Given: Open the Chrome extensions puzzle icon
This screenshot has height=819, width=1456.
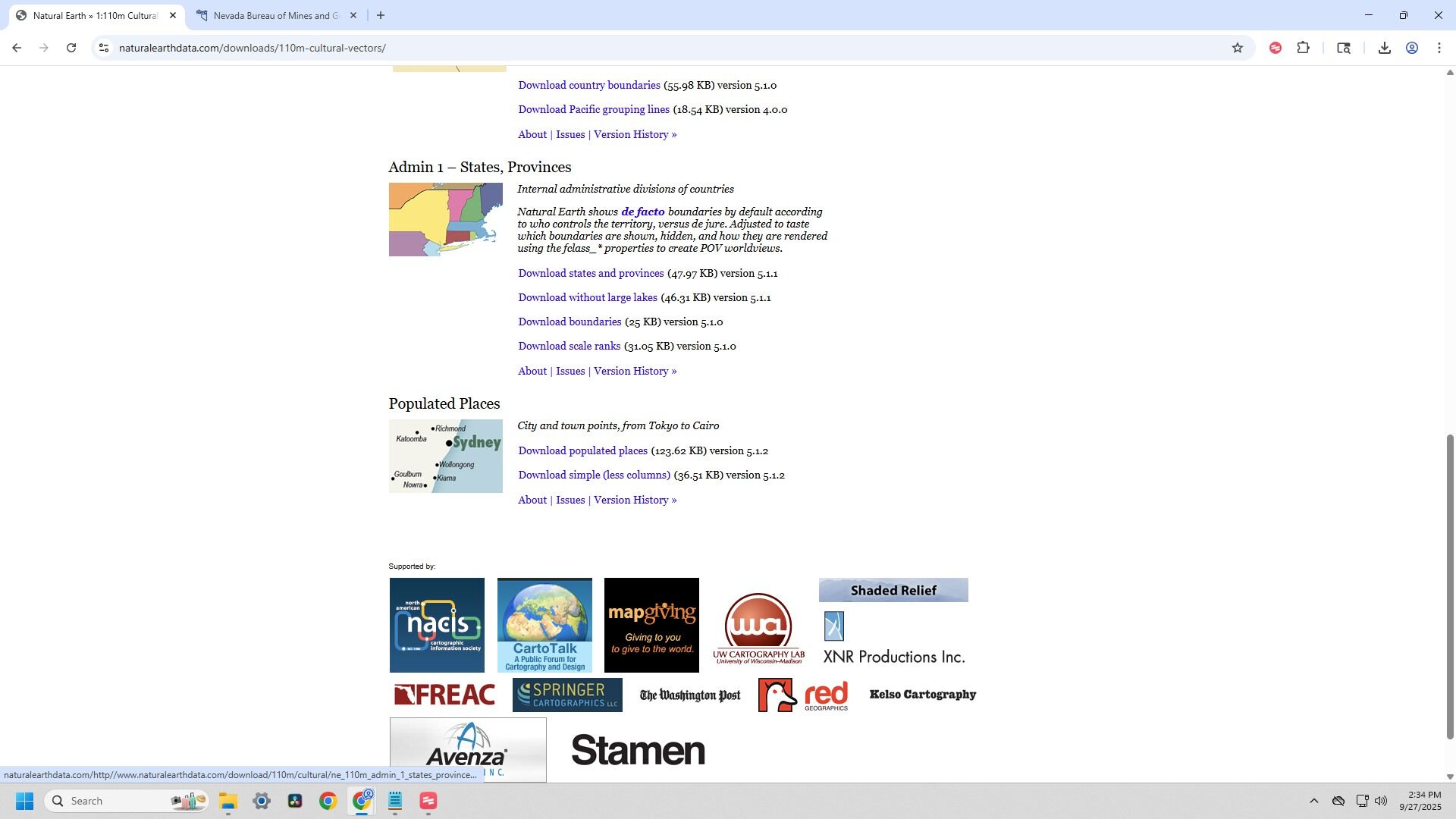Looking at the screenshot, I should click(1303, 48).
